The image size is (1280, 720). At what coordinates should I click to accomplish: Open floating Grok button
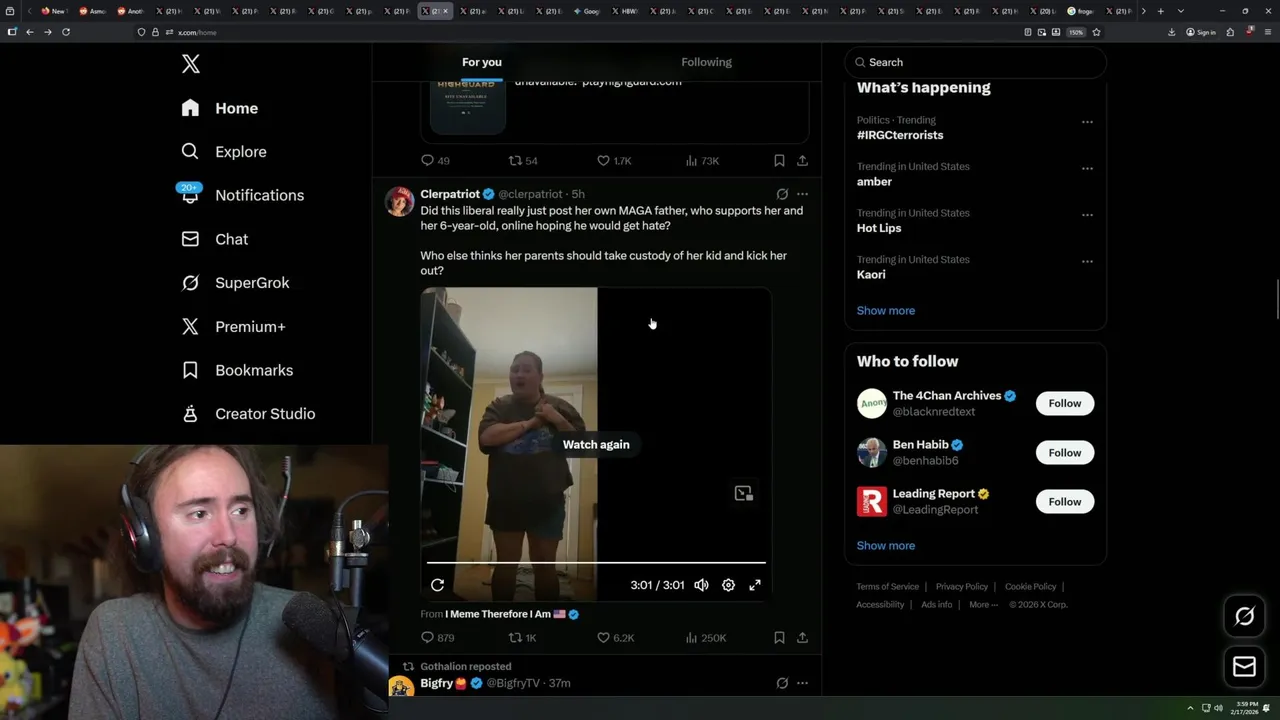[x=1245, y=617]
